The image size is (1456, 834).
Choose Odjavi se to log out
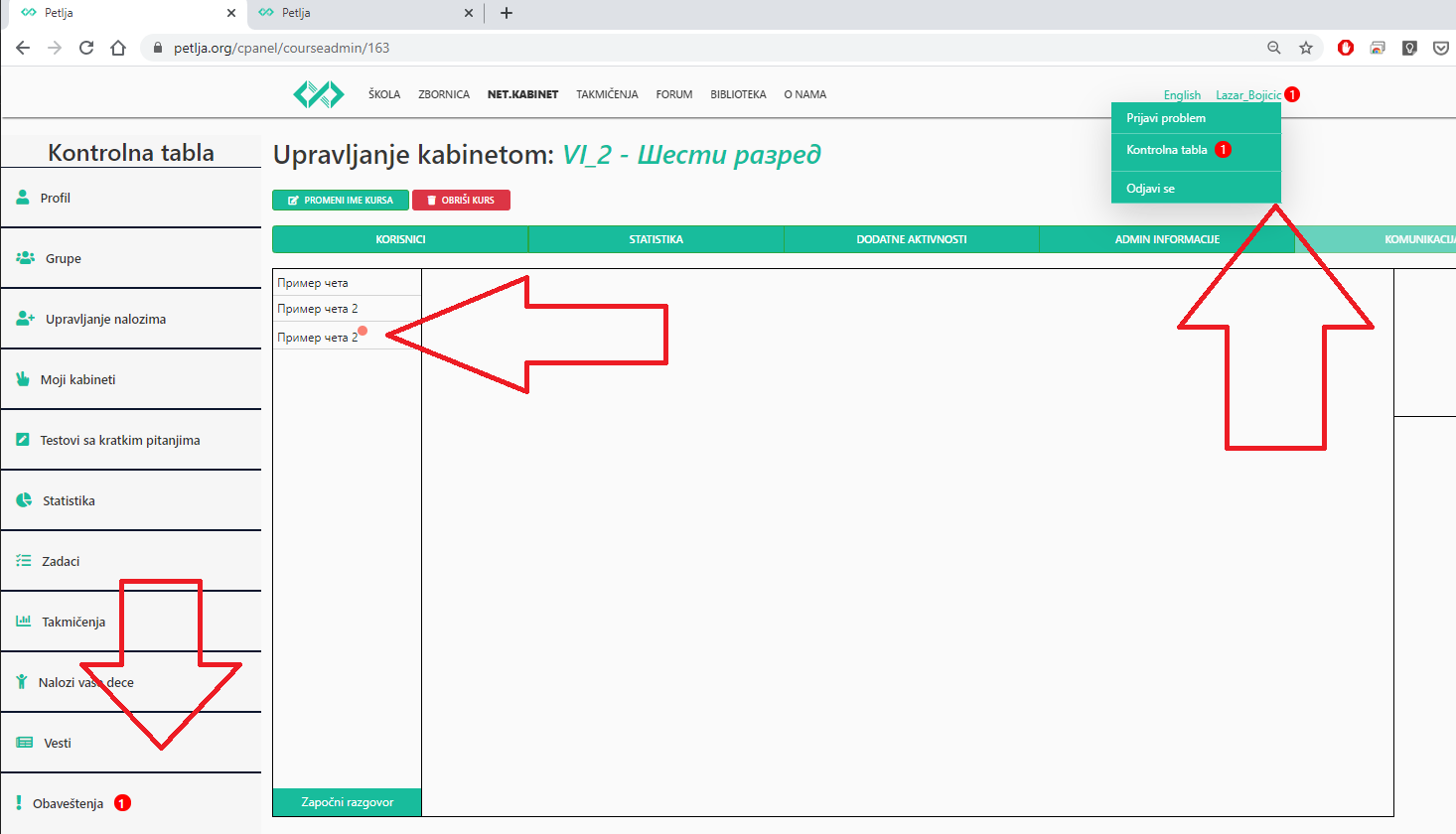1150,189
